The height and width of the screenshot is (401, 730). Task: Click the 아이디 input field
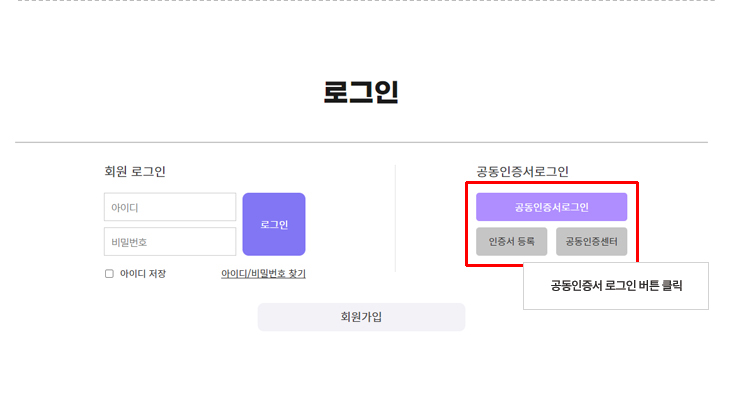[x=170, y=207]
